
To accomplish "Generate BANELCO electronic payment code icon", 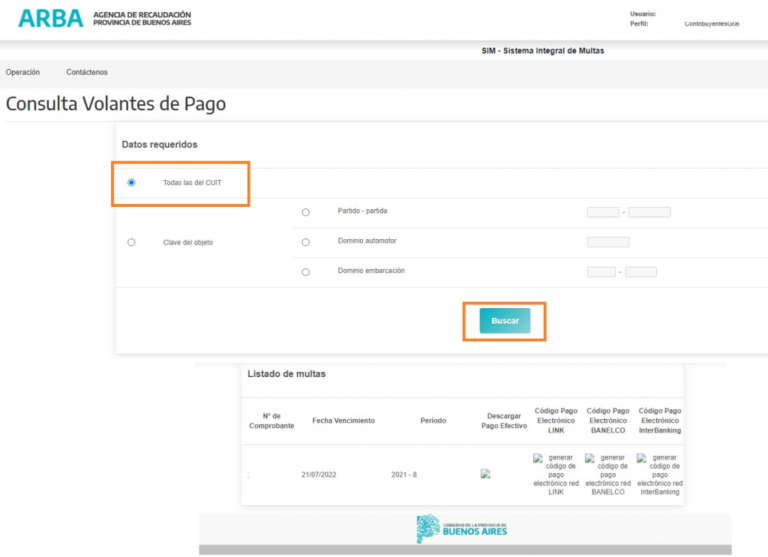I will tap(590, 459).
